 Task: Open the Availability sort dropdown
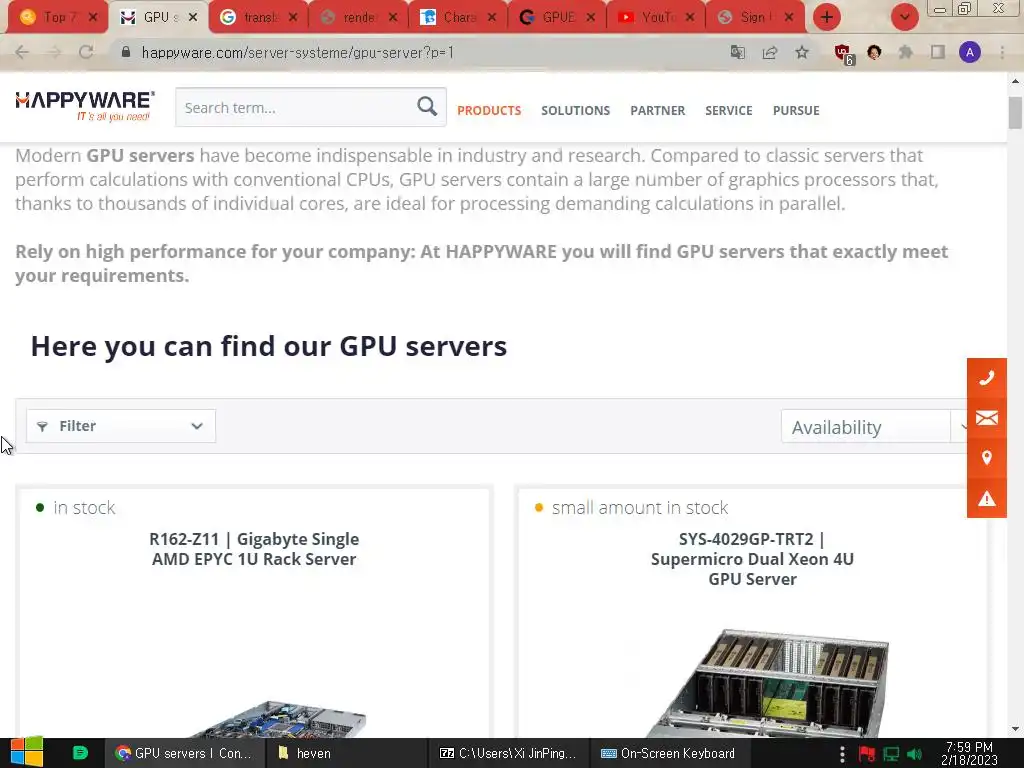tap(874, 427)
